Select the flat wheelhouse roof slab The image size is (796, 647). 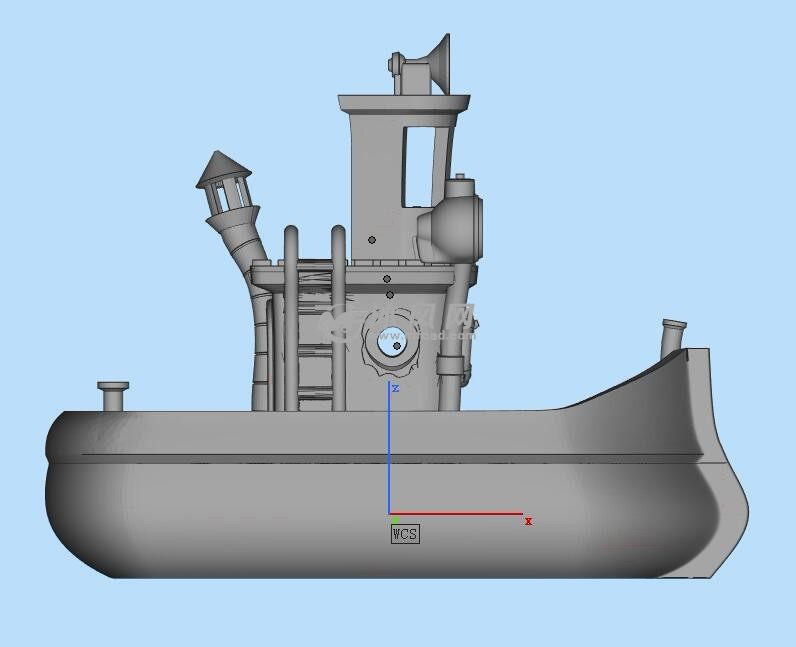click(x=403, y=102)
